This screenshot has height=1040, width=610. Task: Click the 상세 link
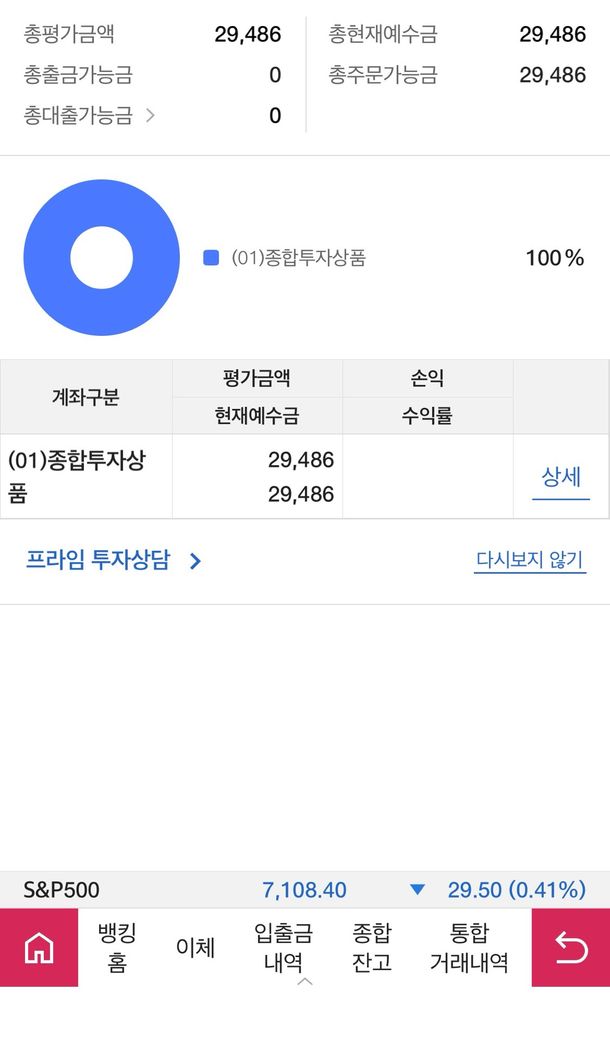coord(561,477)
